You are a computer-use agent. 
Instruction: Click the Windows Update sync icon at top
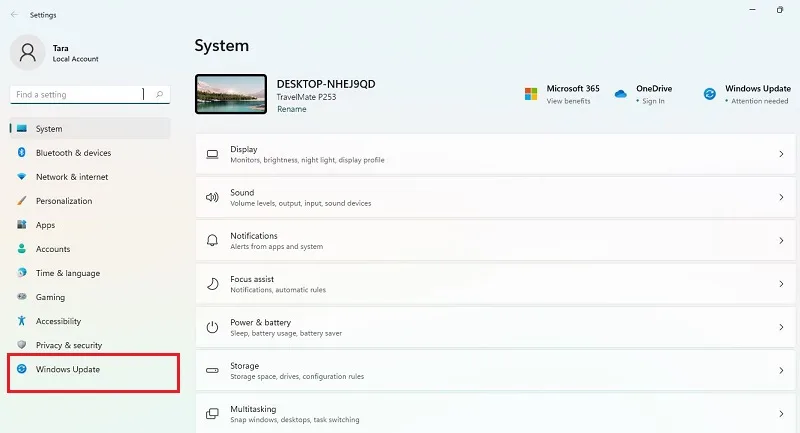pos(710,94)
